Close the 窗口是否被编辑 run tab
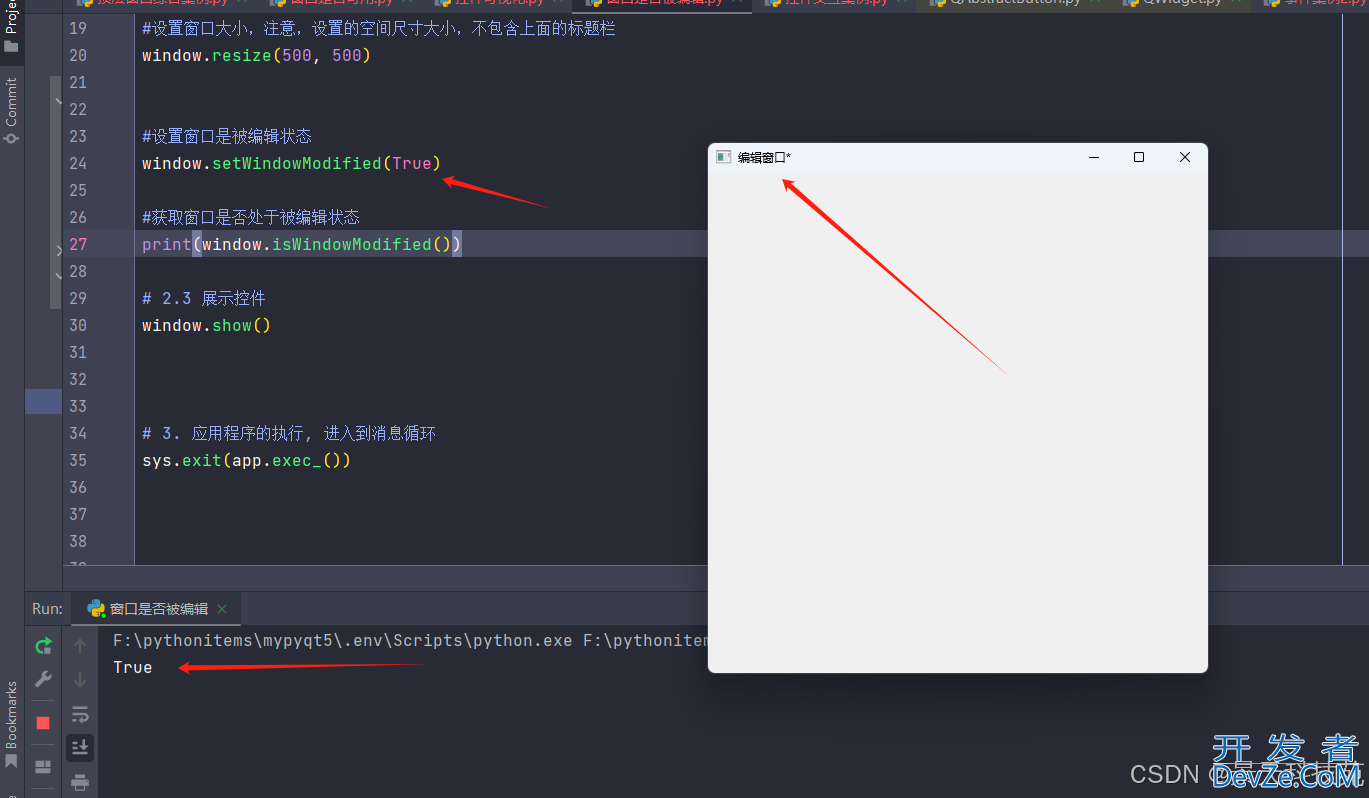Image resolution: width=1369 pixels, height=798 pixels. 222,609
